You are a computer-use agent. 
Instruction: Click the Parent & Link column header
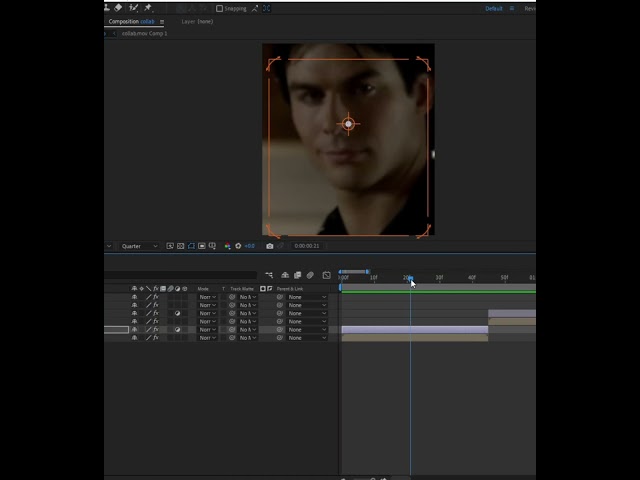(x=290, y=289)
